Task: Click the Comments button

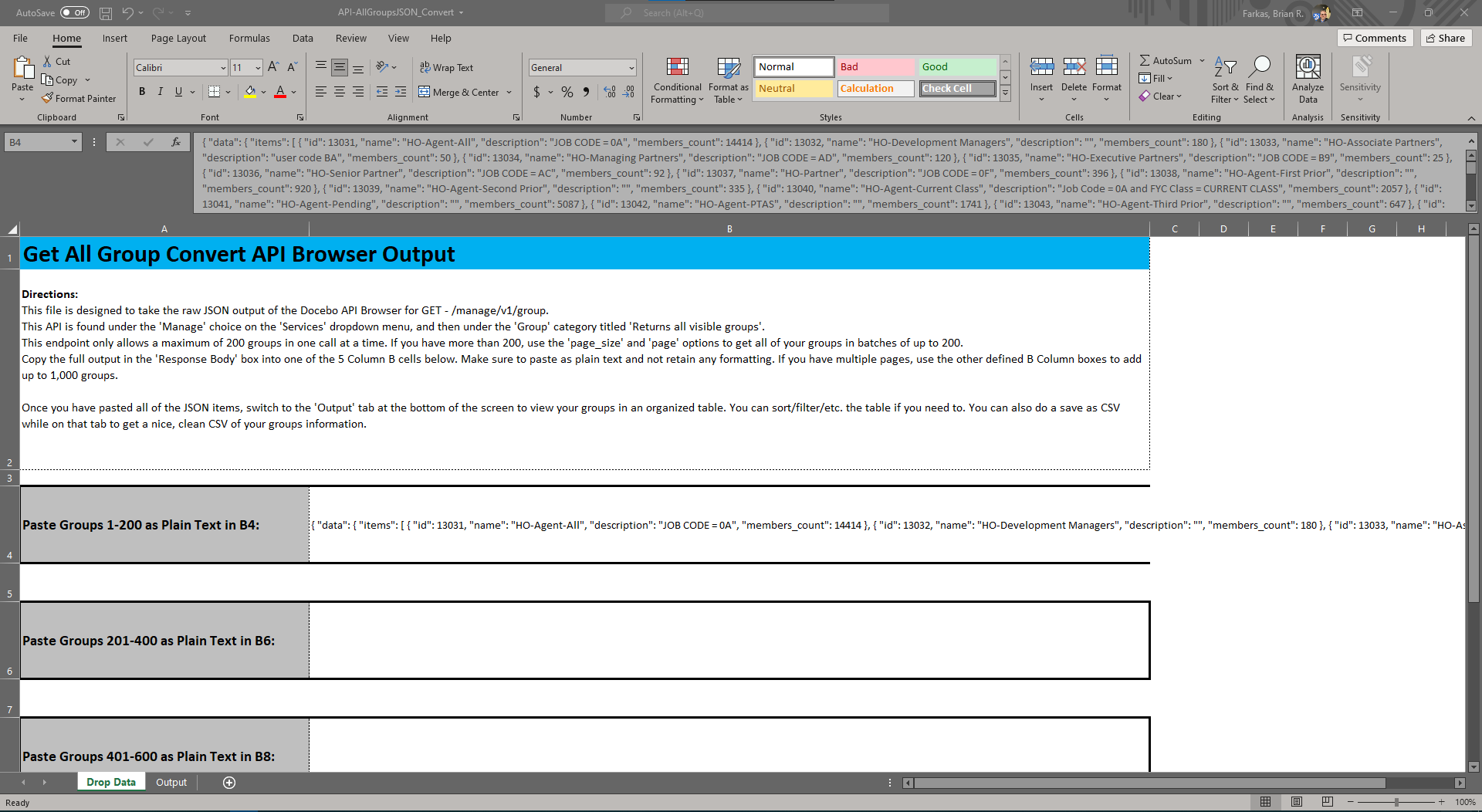Action: point(1375,38)
